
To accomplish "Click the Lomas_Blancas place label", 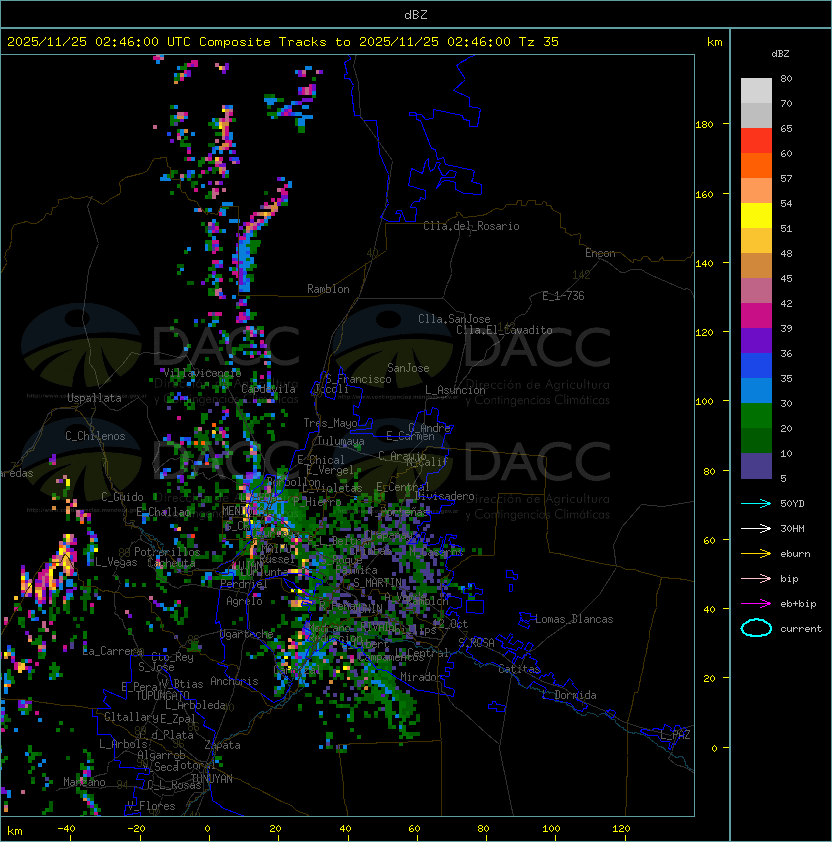I will (574, 619).
